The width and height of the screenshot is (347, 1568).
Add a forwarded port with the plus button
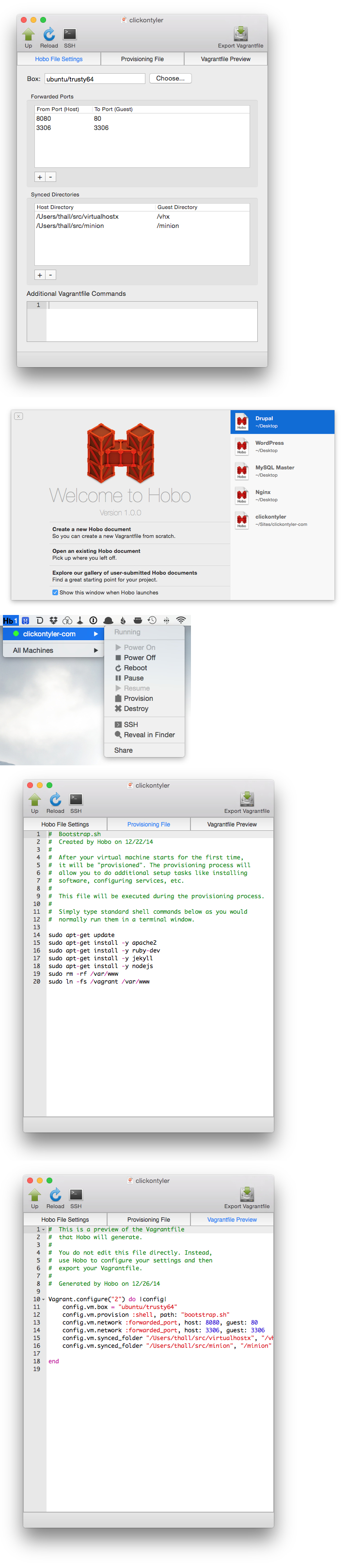[x=40, y=177]
